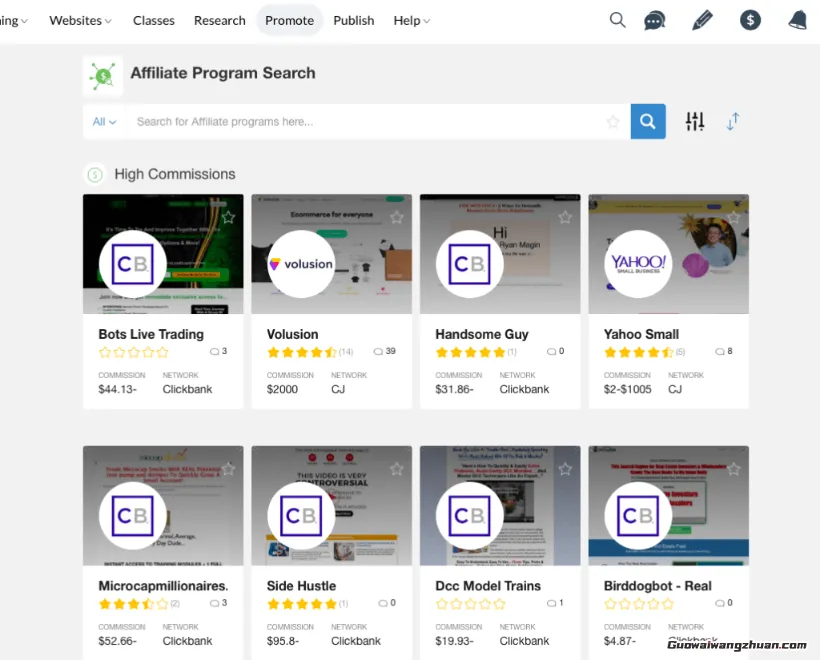Click the Yahoo Small Business logo circle
This screenshot has height=660, width=820.
tap(638, 264)
